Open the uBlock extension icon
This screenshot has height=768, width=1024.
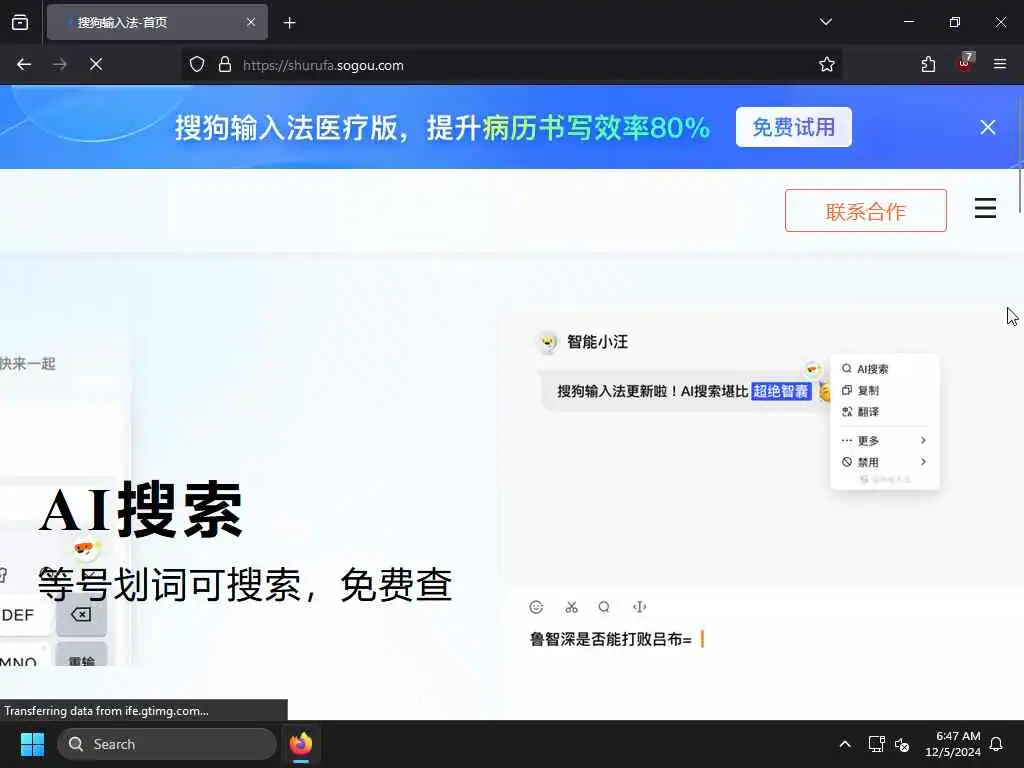[x=965, y=63]
